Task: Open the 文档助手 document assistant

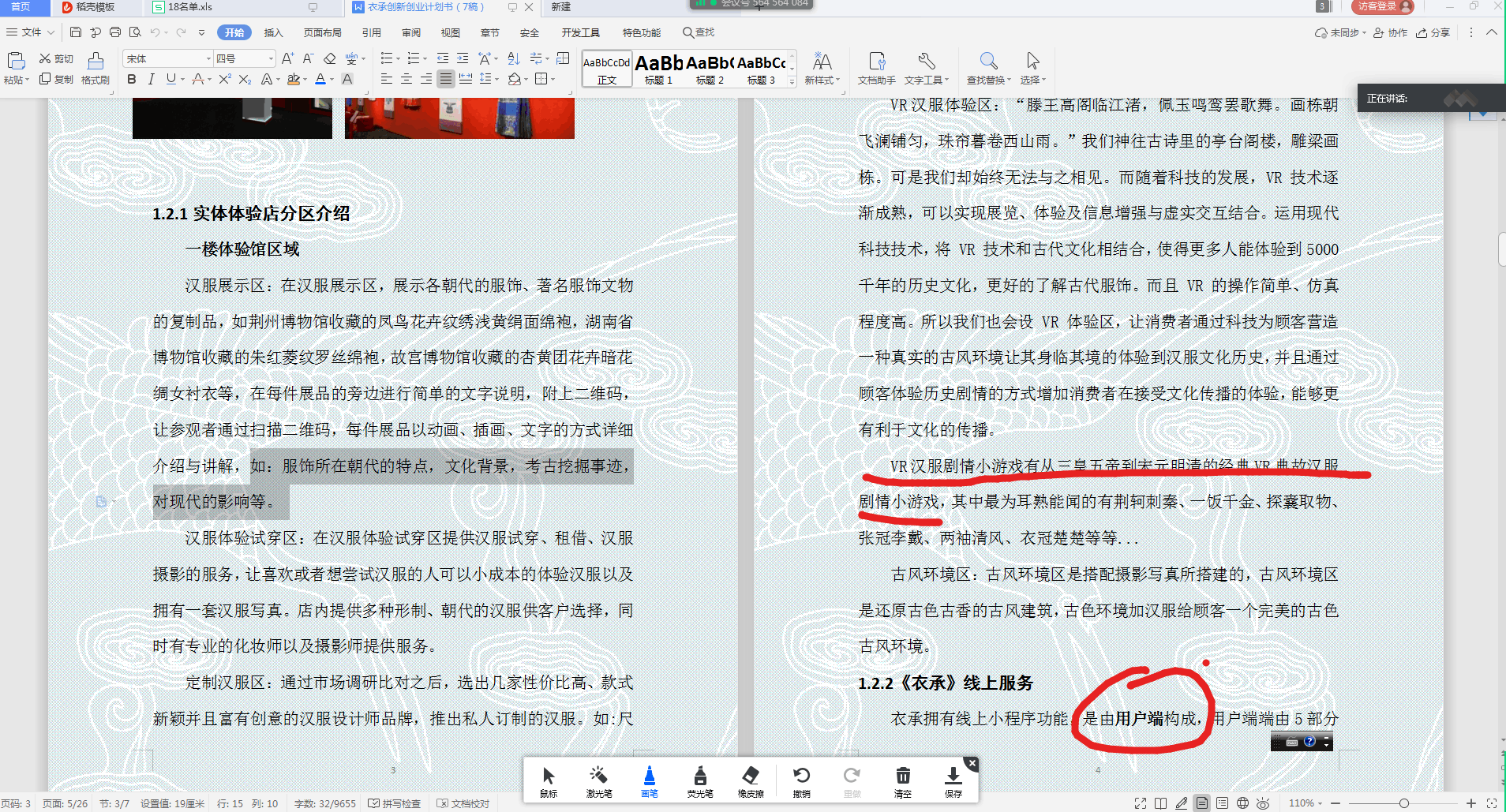Action: tap(875, 69)
